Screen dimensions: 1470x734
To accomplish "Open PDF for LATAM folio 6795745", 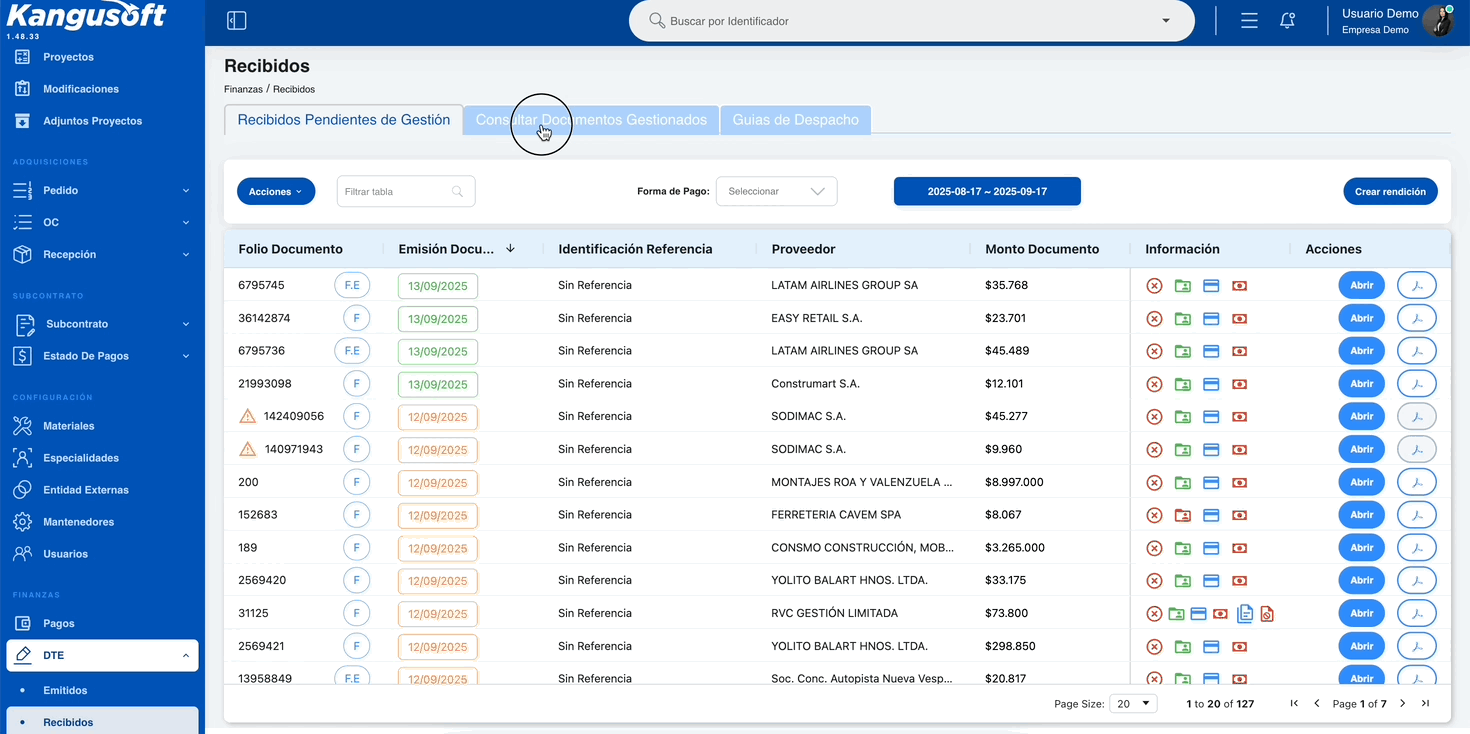I will click(x=1416, y=285).
